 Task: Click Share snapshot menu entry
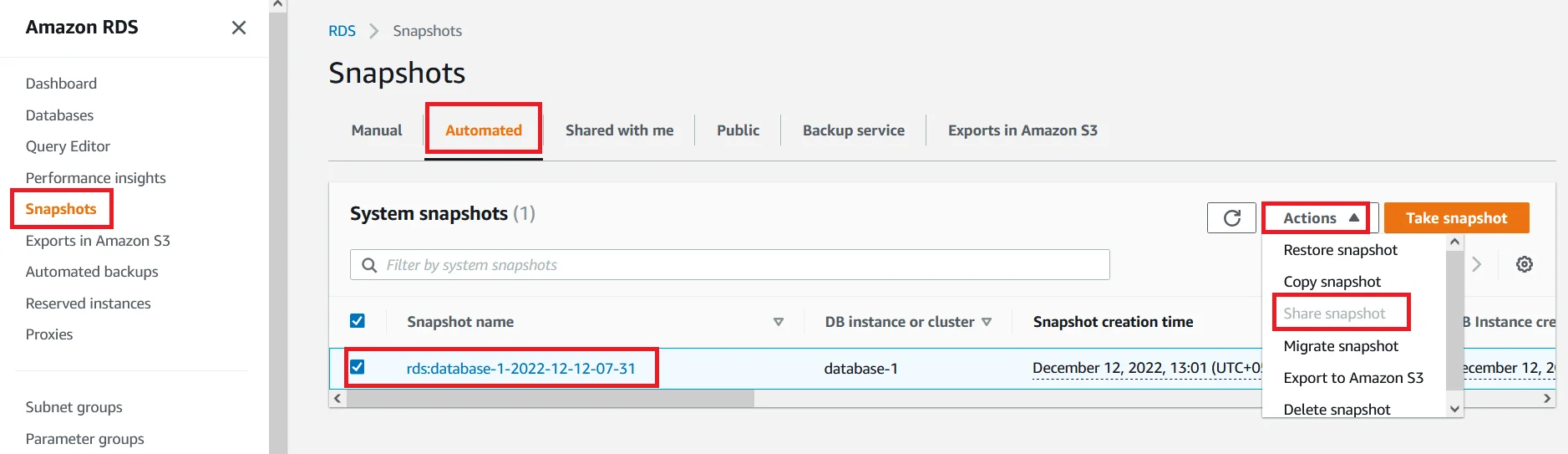click(x=1335, y=314)
